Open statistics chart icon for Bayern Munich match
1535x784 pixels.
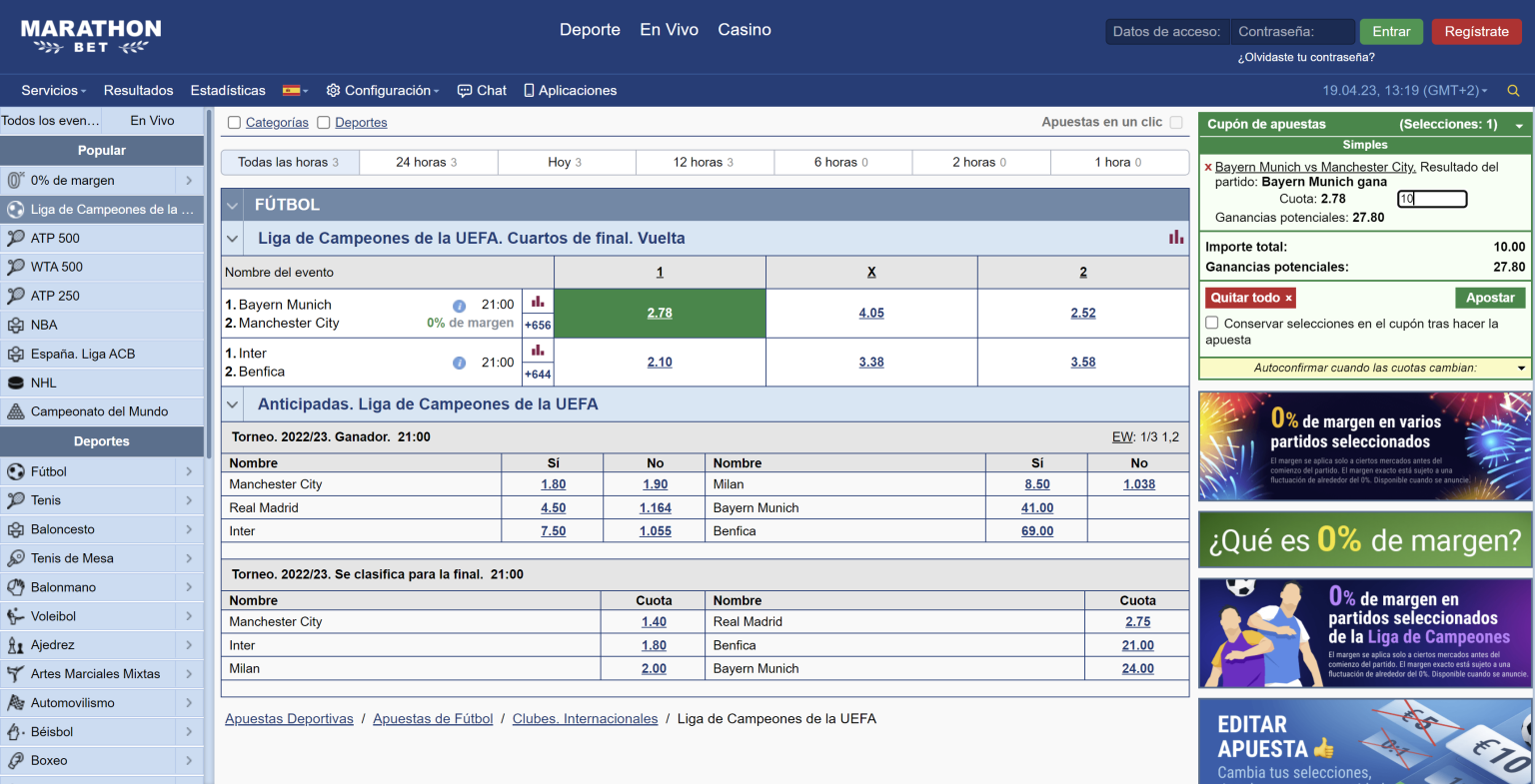538,302
